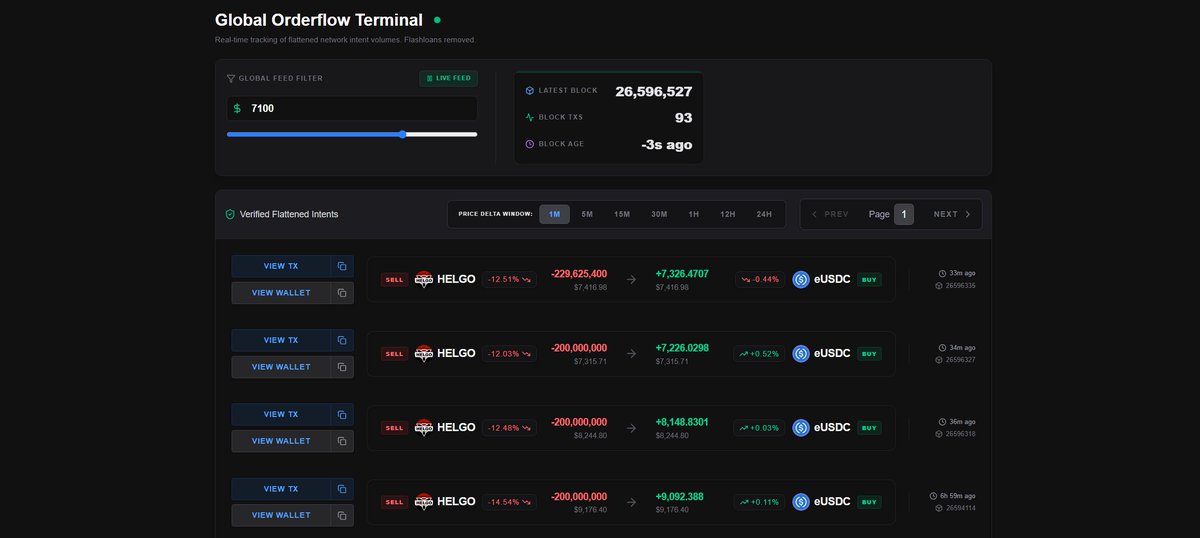Click HELGO token logo in 34m ago row

click(x=424, y=353)
